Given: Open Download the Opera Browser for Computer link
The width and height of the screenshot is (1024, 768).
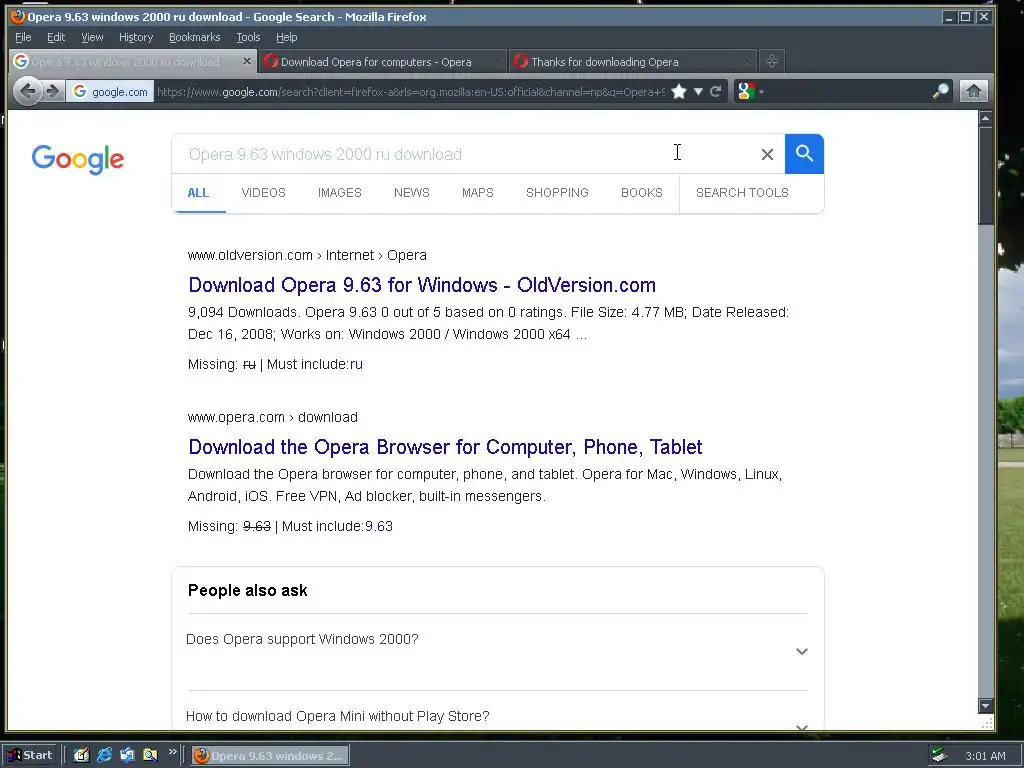Looking at the screenshot, I should [445, 447].
